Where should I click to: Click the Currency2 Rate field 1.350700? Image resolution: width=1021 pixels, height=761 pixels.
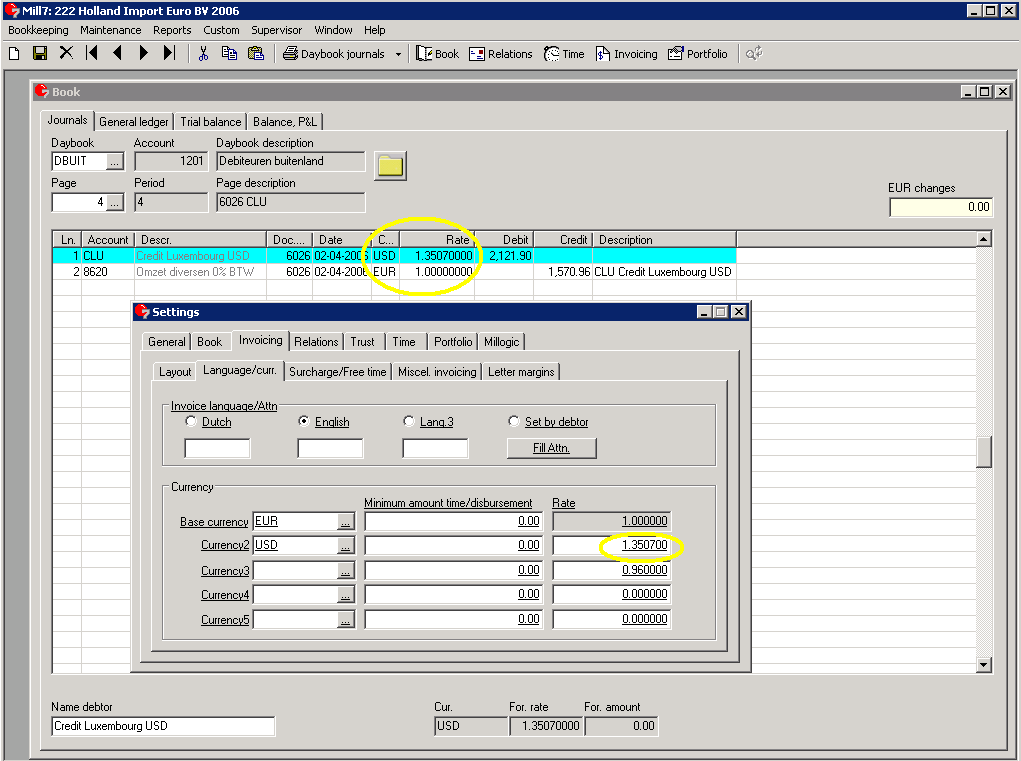(611, 545)
